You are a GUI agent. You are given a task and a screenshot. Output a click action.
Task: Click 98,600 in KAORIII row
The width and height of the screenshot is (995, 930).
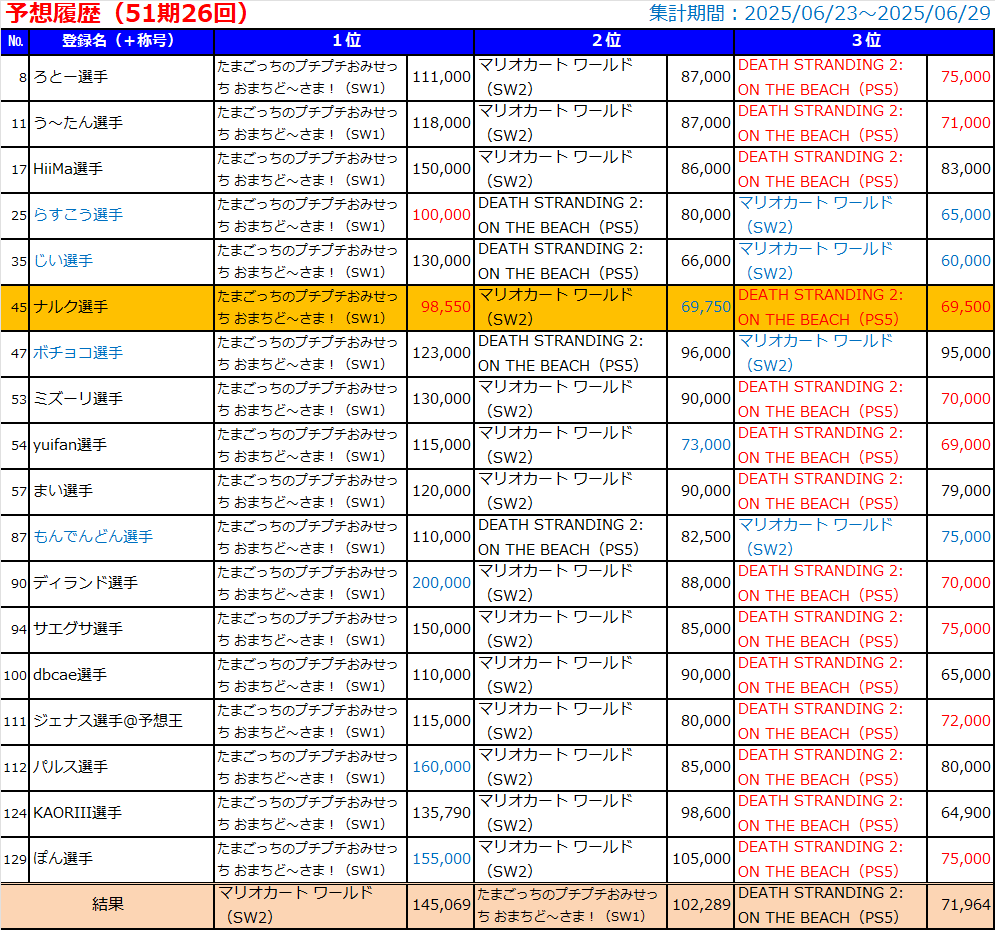706,813
